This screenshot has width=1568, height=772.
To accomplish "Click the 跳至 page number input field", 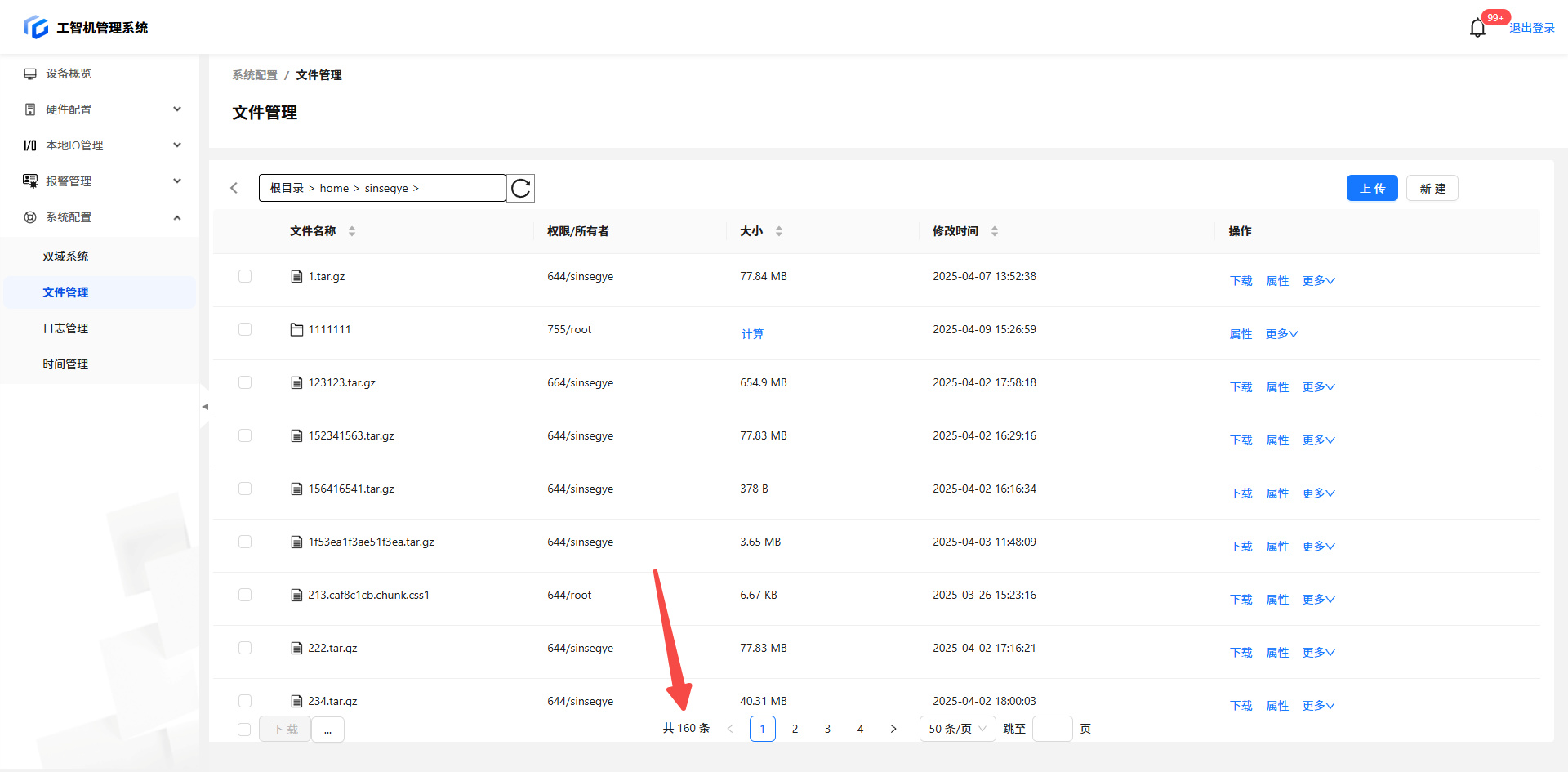I will pyautogui.click(x=1052, y=729).
